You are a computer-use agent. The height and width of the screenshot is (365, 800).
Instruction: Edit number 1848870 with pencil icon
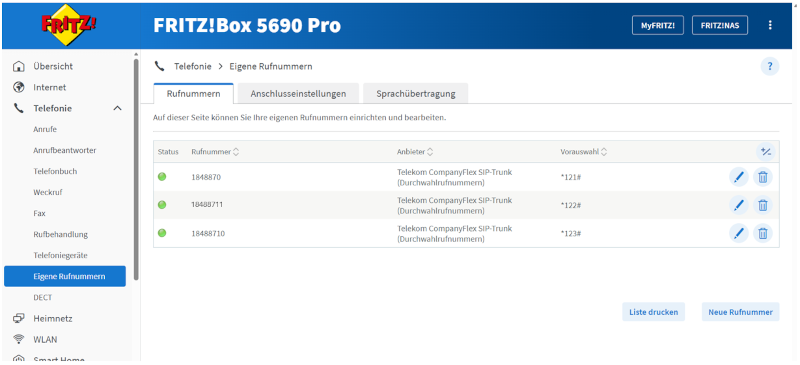[x=738, y=177]
